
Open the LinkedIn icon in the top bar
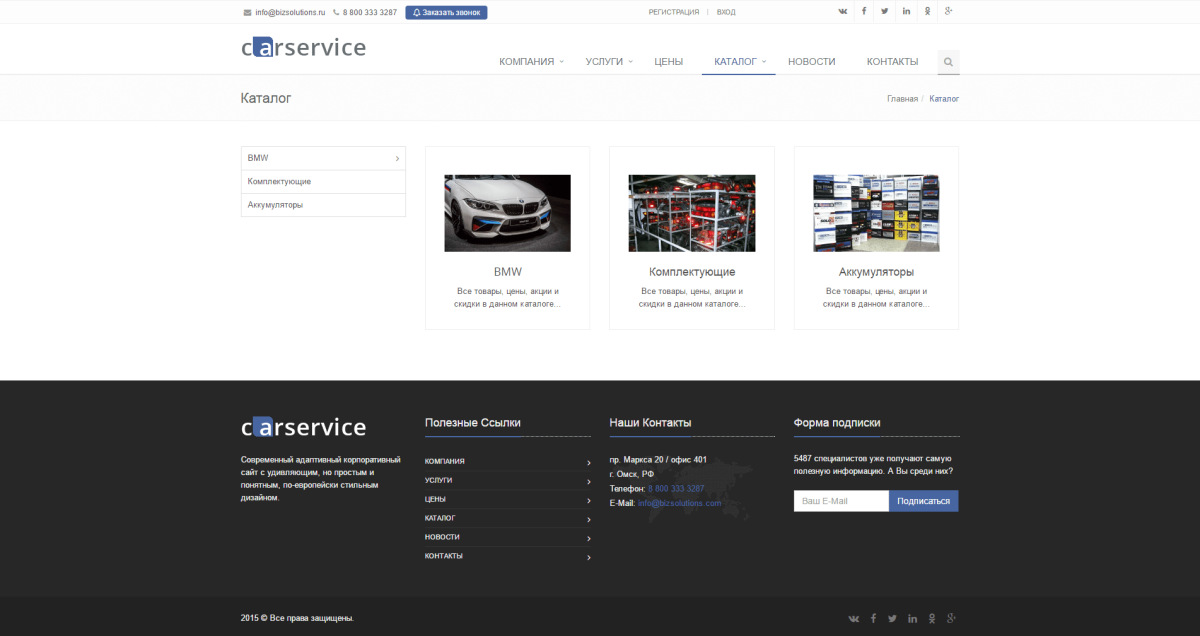[906, 11]
